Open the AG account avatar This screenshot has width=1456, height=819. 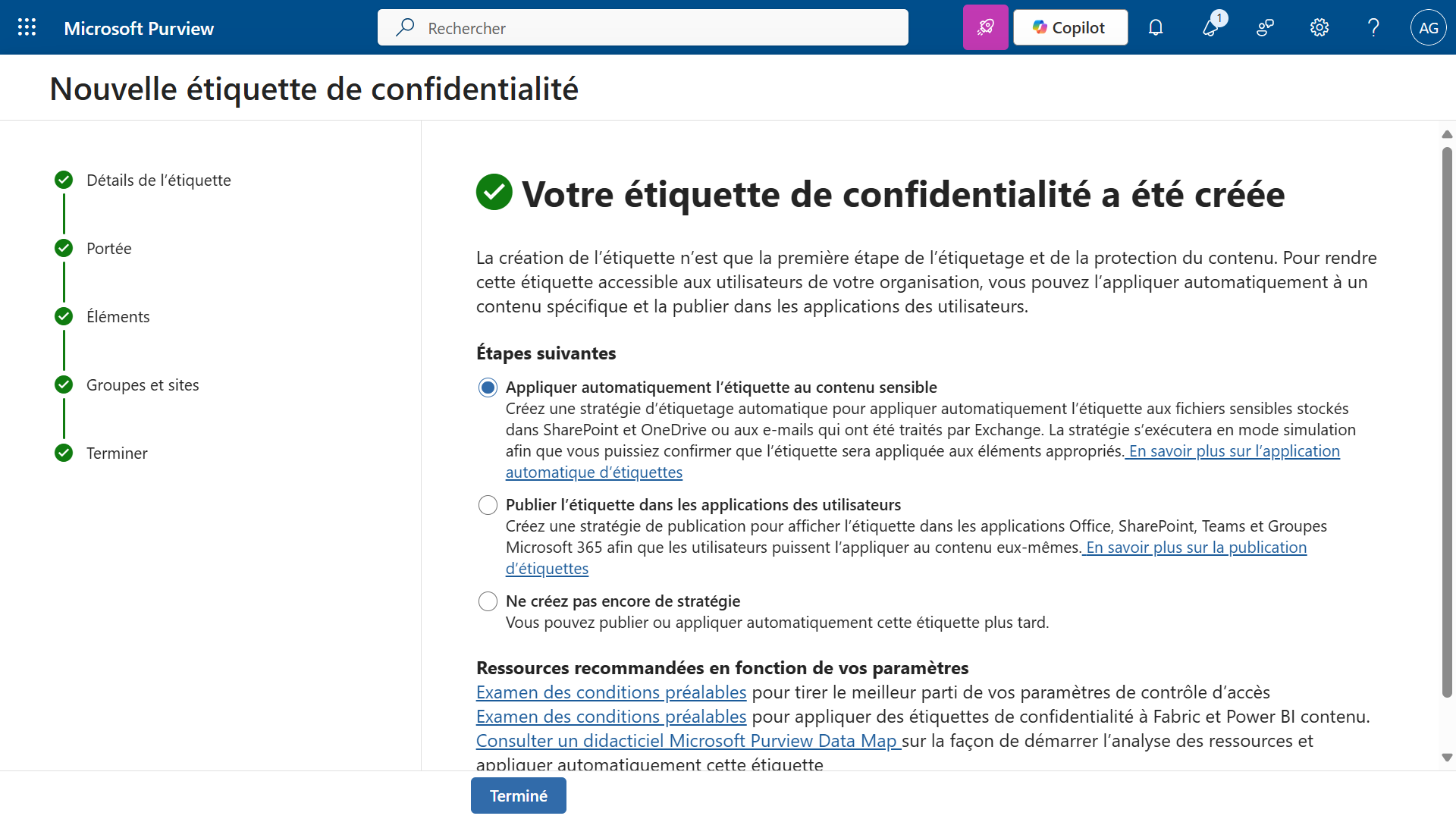1428,28
